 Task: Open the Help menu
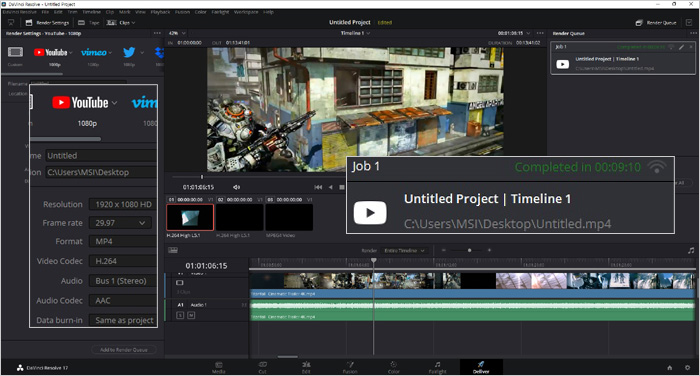268,12
